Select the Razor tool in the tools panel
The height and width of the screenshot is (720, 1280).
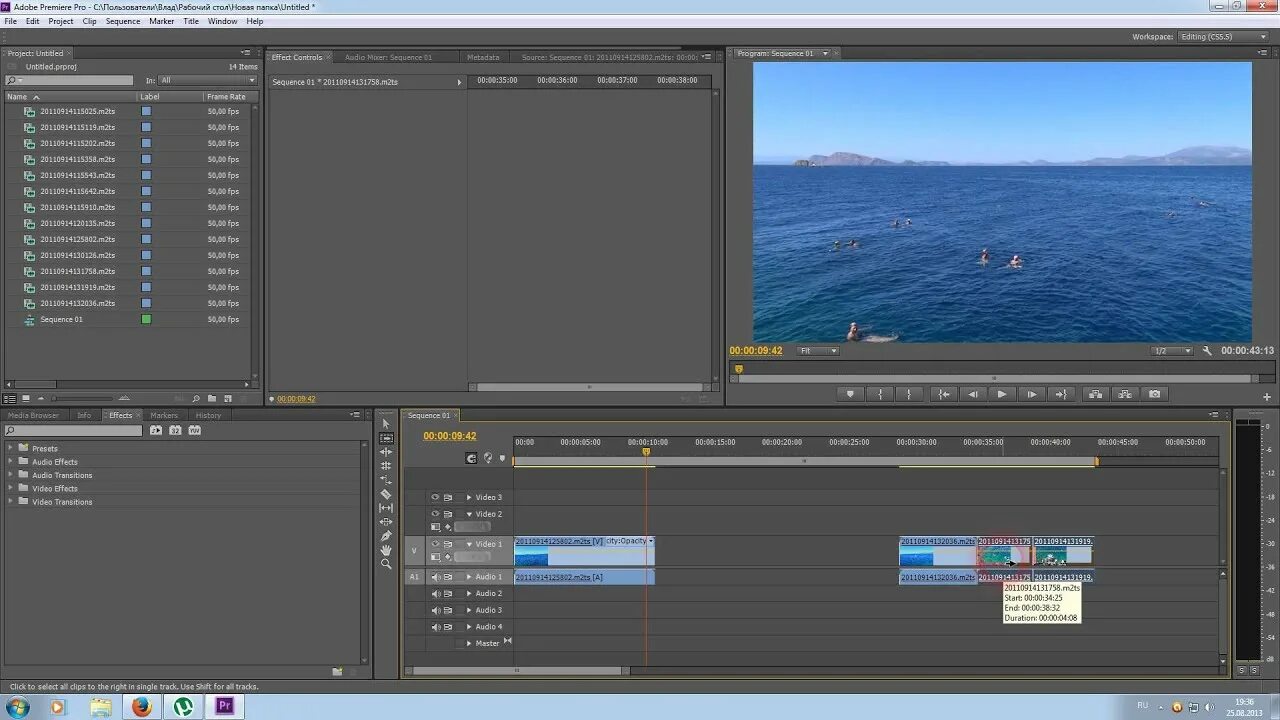coord(386,494)
